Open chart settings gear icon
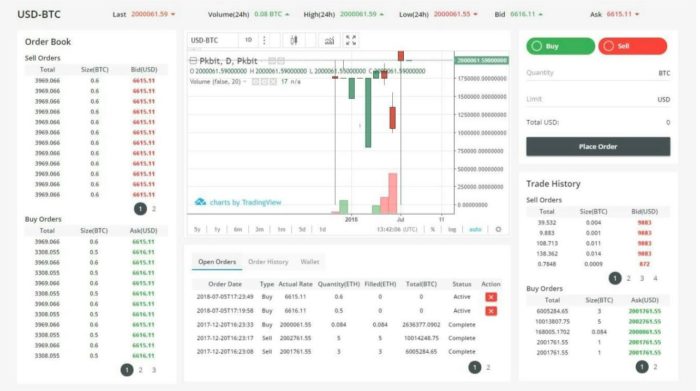Viewport: 700px width, 391px height. pyautogui.click(x=498, y=229)
